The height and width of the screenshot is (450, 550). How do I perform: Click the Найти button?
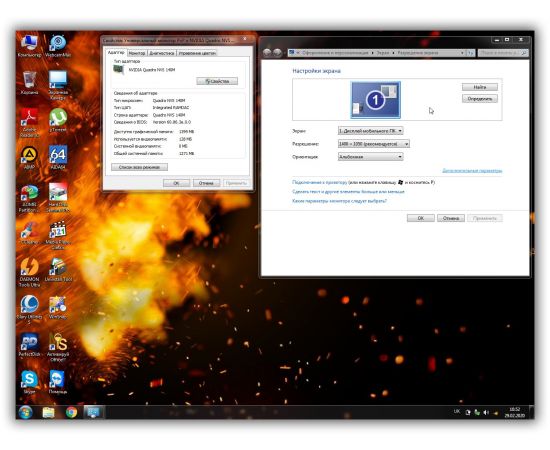(479, 87)
